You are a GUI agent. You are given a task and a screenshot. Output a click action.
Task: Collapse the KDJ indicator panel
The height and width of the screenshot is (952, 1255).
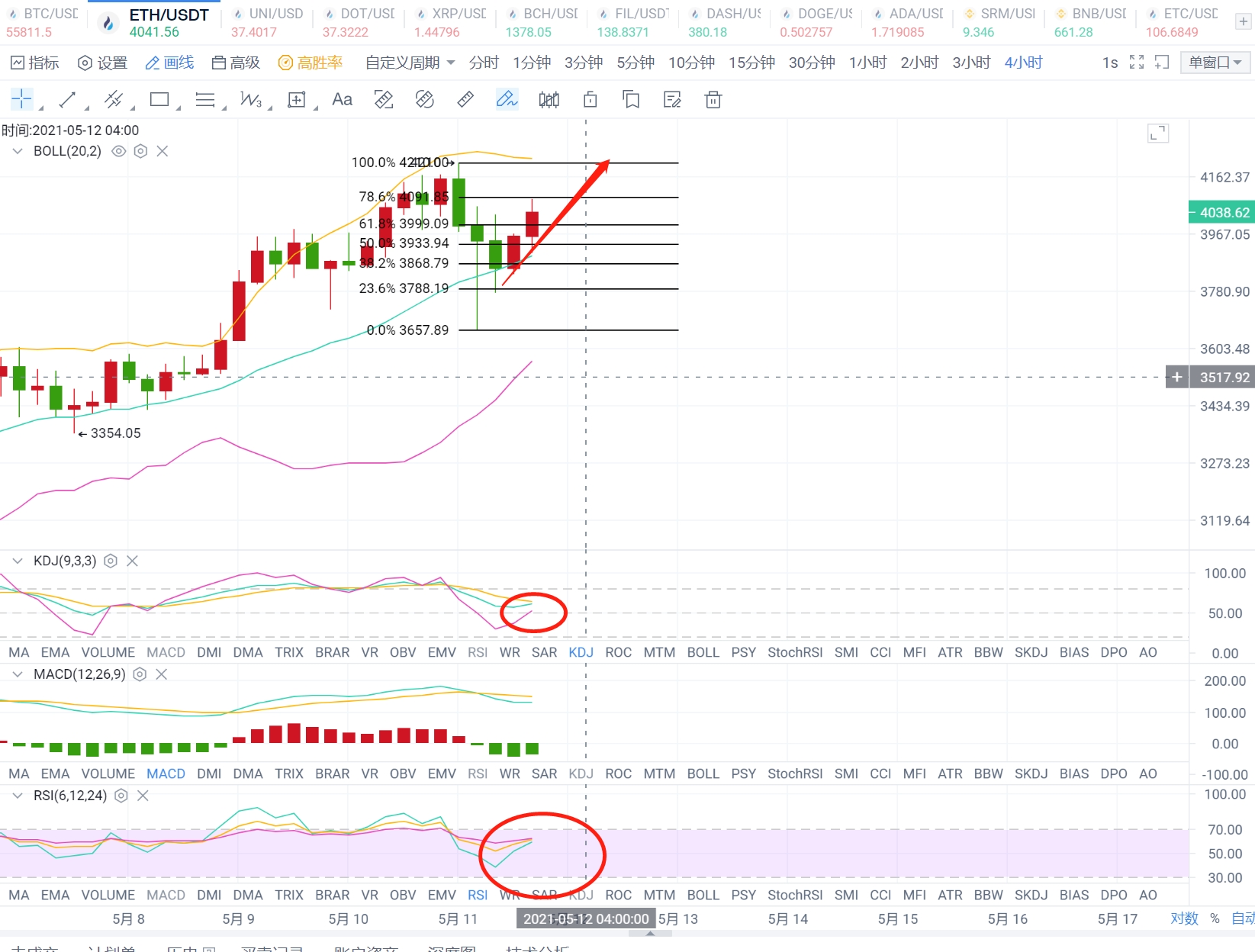18,561
